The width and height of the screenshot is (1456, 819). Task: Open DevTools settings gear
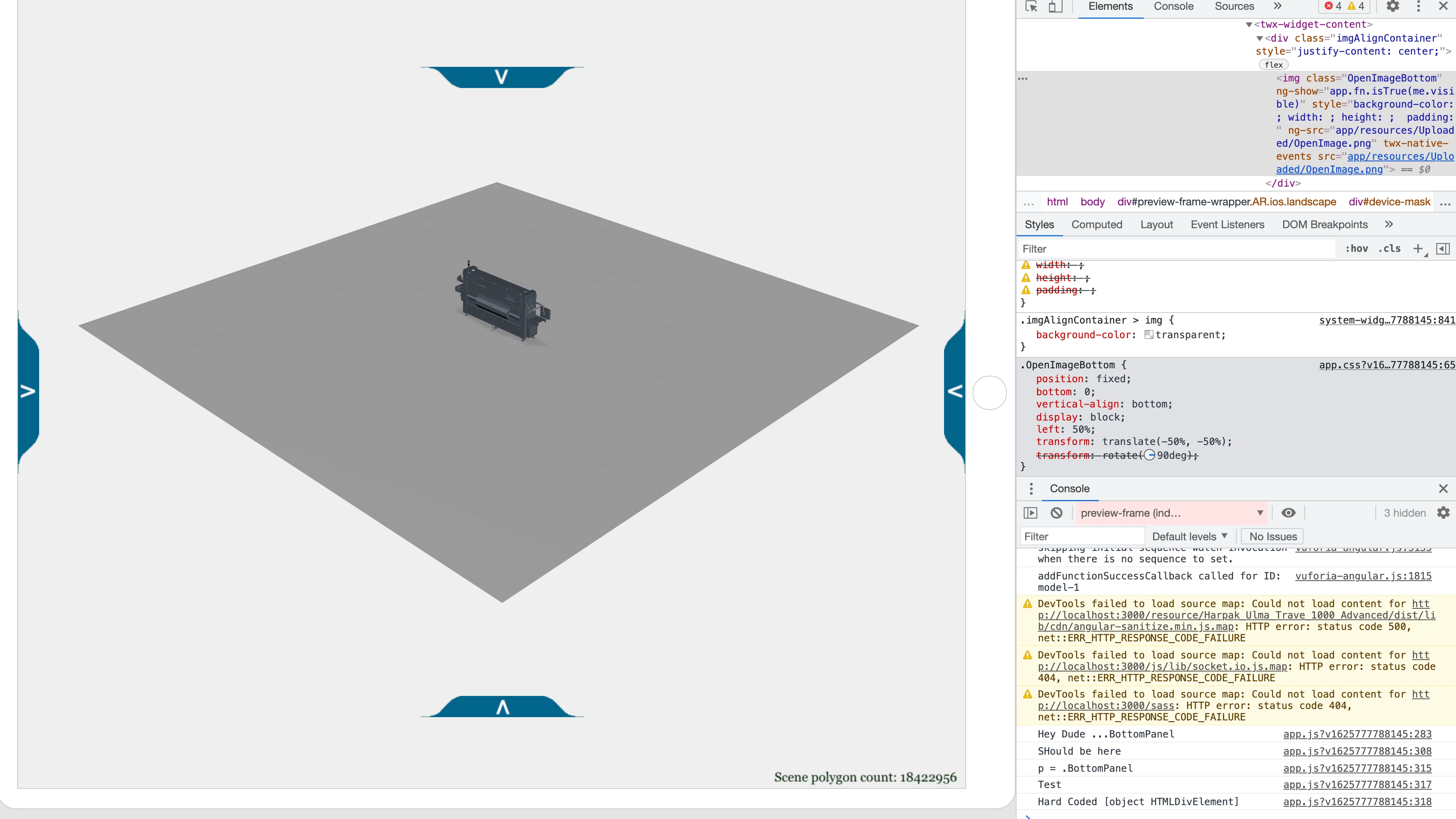[x=1393, y=7]
